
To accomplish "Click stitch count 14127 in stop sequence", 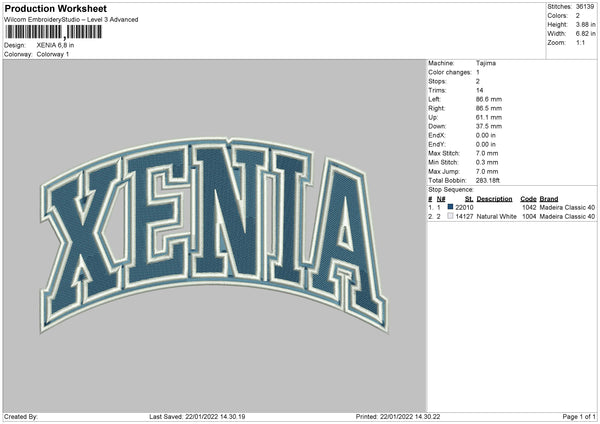I will click(464, 217).
